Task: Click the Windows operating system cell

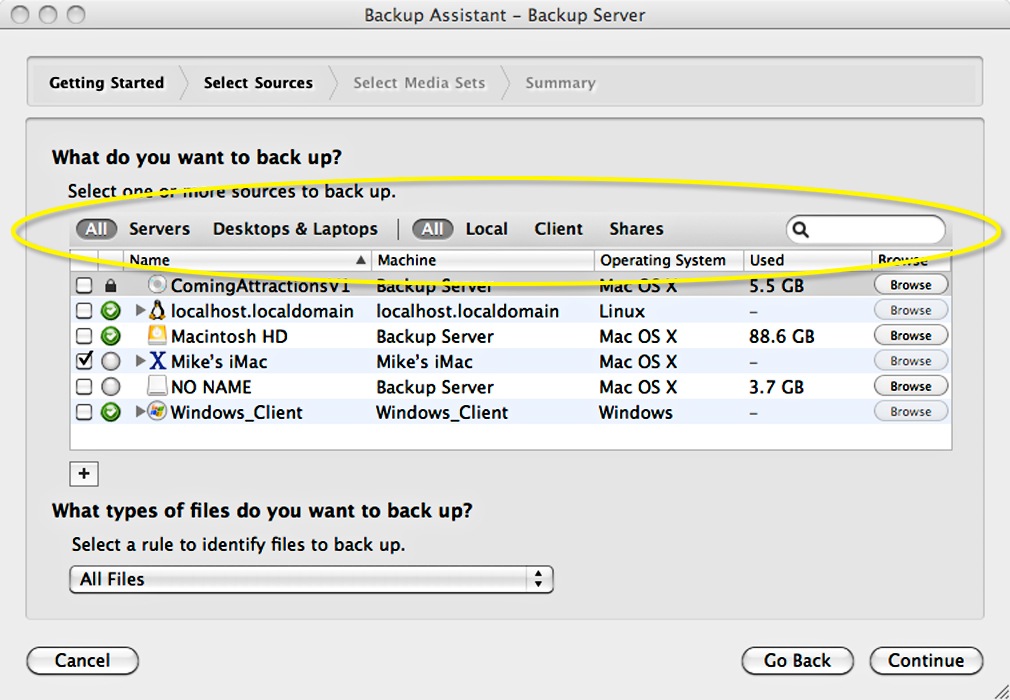Action: [x=636, y=412]
